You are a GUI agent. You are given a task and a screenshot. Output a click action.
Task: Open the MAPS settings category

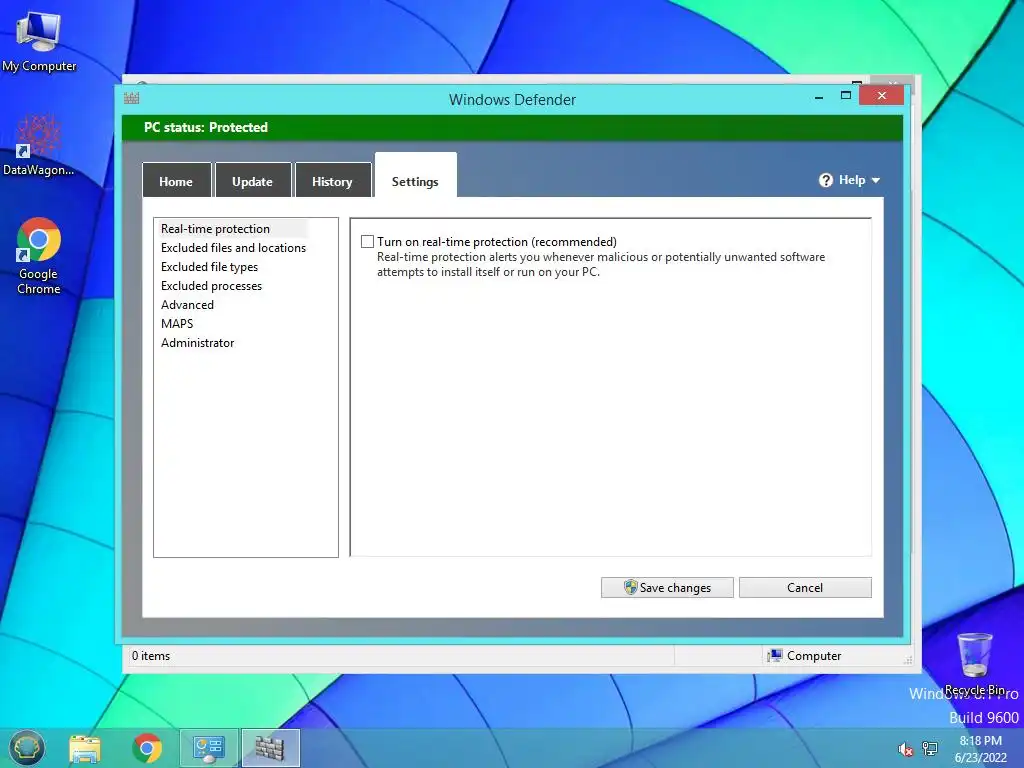point(177,323)
